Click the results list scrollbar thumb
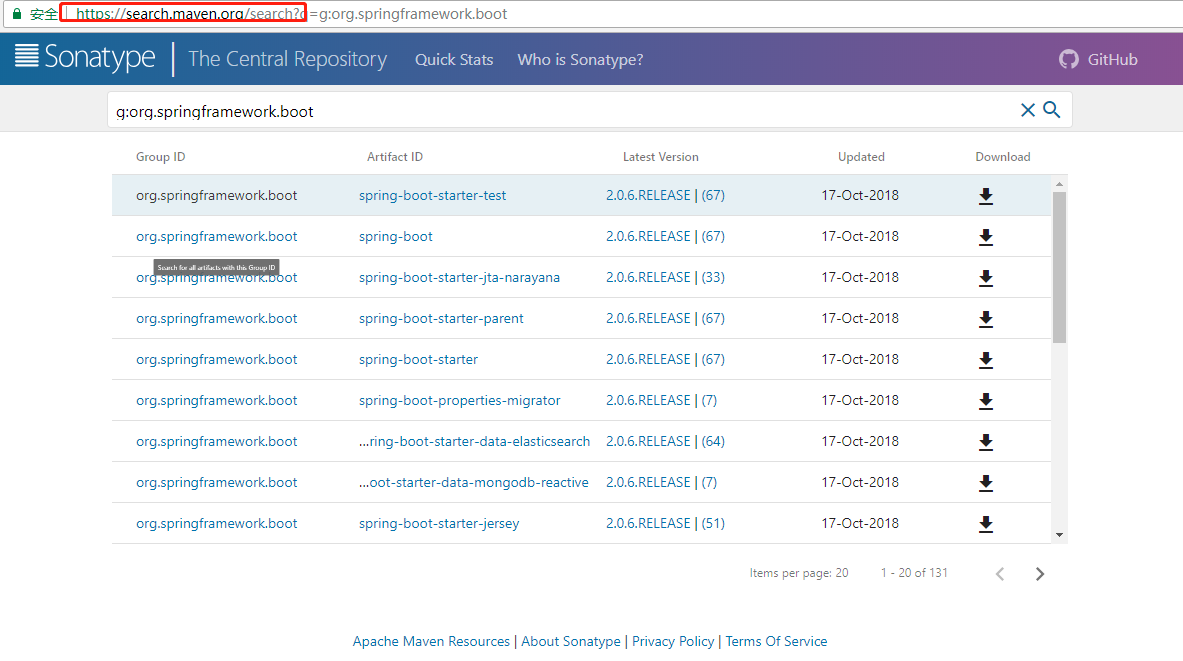Viewport: 1183px width, 661px height. pos(1059,267)
